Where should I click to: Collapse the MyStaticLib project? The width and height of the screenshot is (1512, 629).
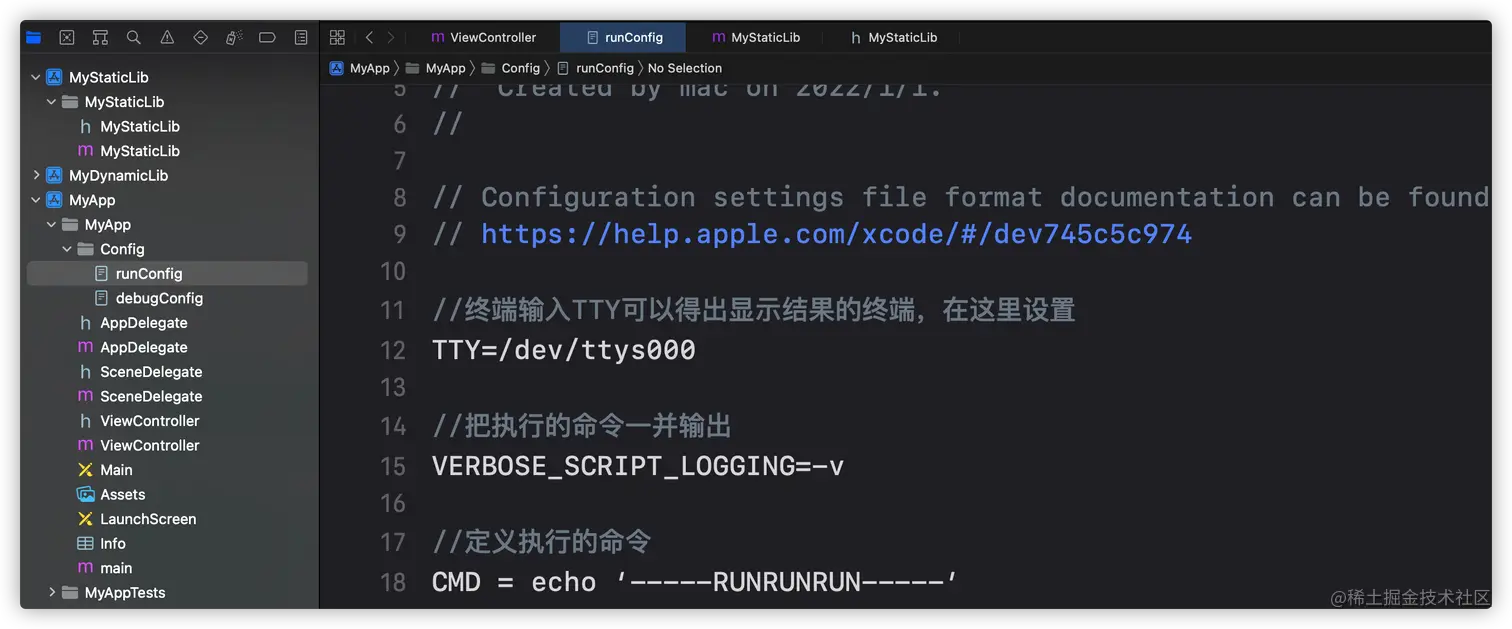tap(36, 77)
